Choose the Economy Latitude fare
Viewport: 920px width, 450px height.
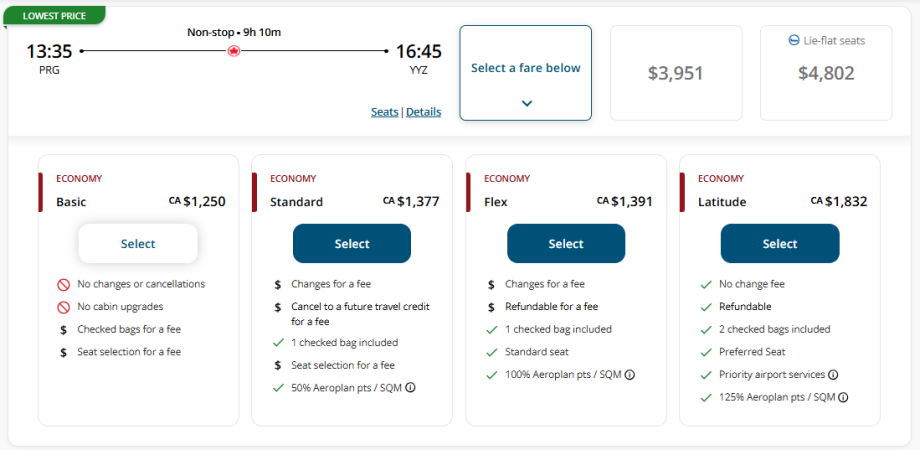tap(780, 244)
